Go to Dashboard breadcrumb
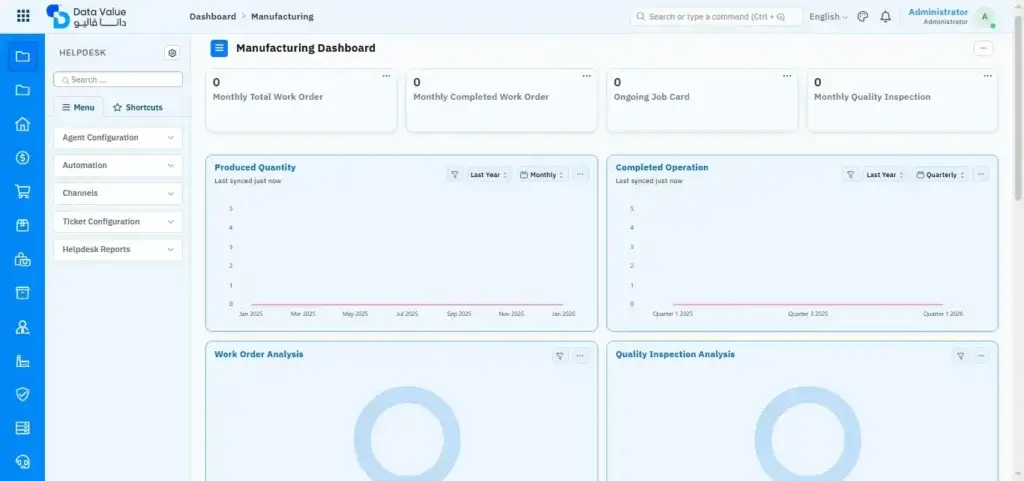 pos(212,16)
